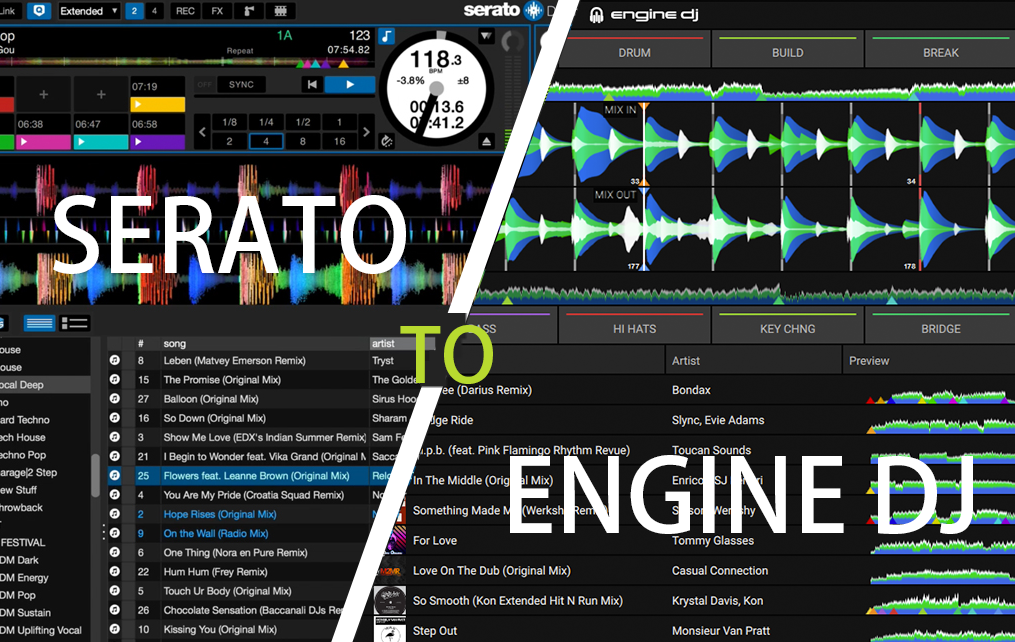Screen dimensions: 1015x642
Task: Click the note icon beside So Down
Action: point(115,418)
